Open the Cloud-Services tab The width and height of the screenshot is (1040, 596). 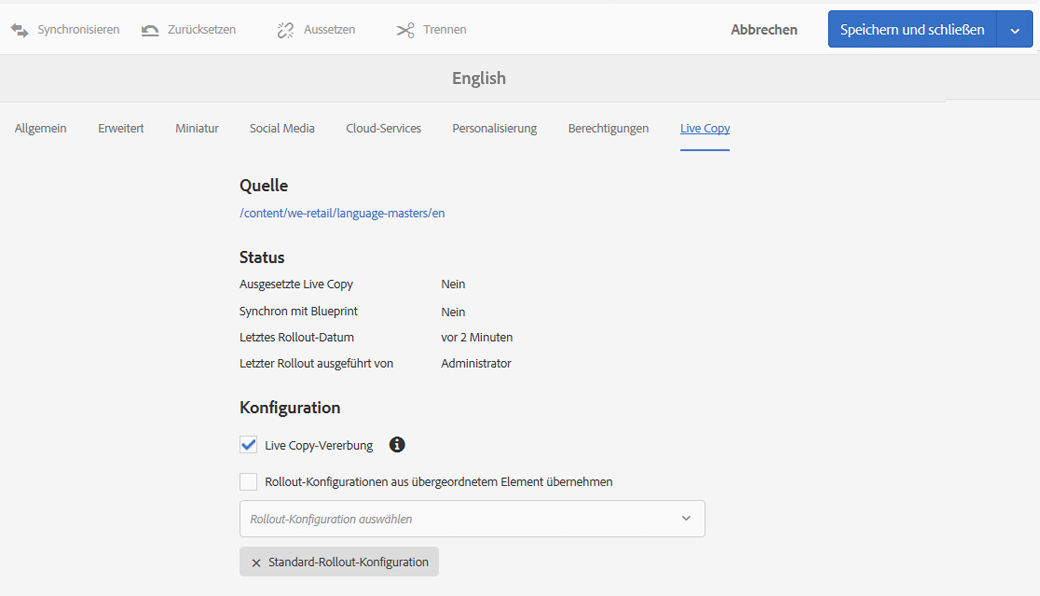383,128
